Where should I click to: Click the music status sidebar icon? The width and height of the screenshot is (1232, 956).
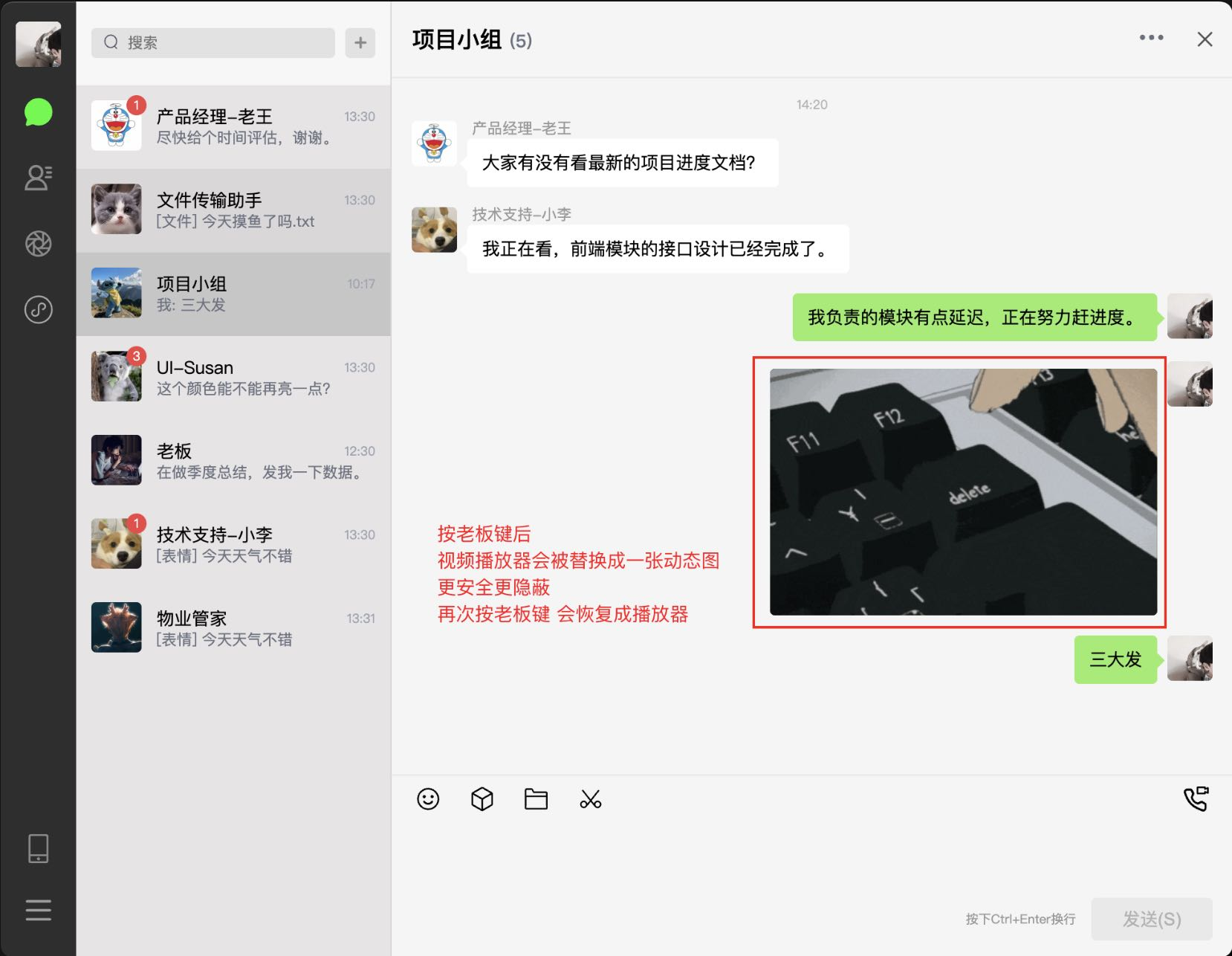pyautogui.click(x=38, y=310)
